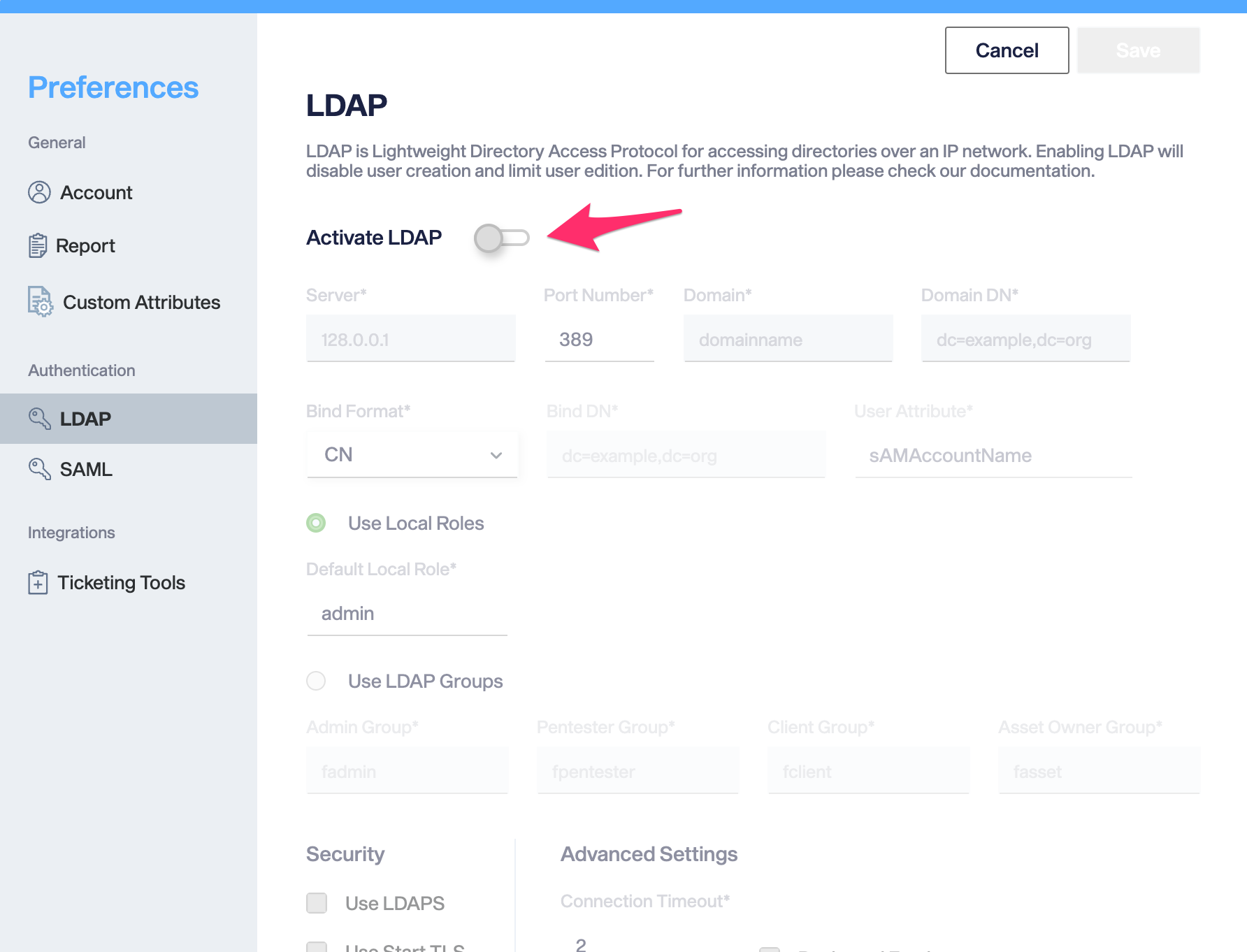Image resolution: width=1247 pixels, height=952 pixels.
Task: Click the Bind Format dropdown chevron arrow
Action: (496, 456)
